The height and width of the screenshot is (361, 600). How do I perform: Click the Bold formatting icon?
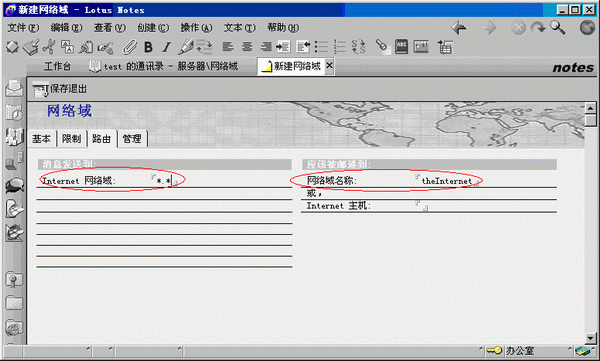148,47
